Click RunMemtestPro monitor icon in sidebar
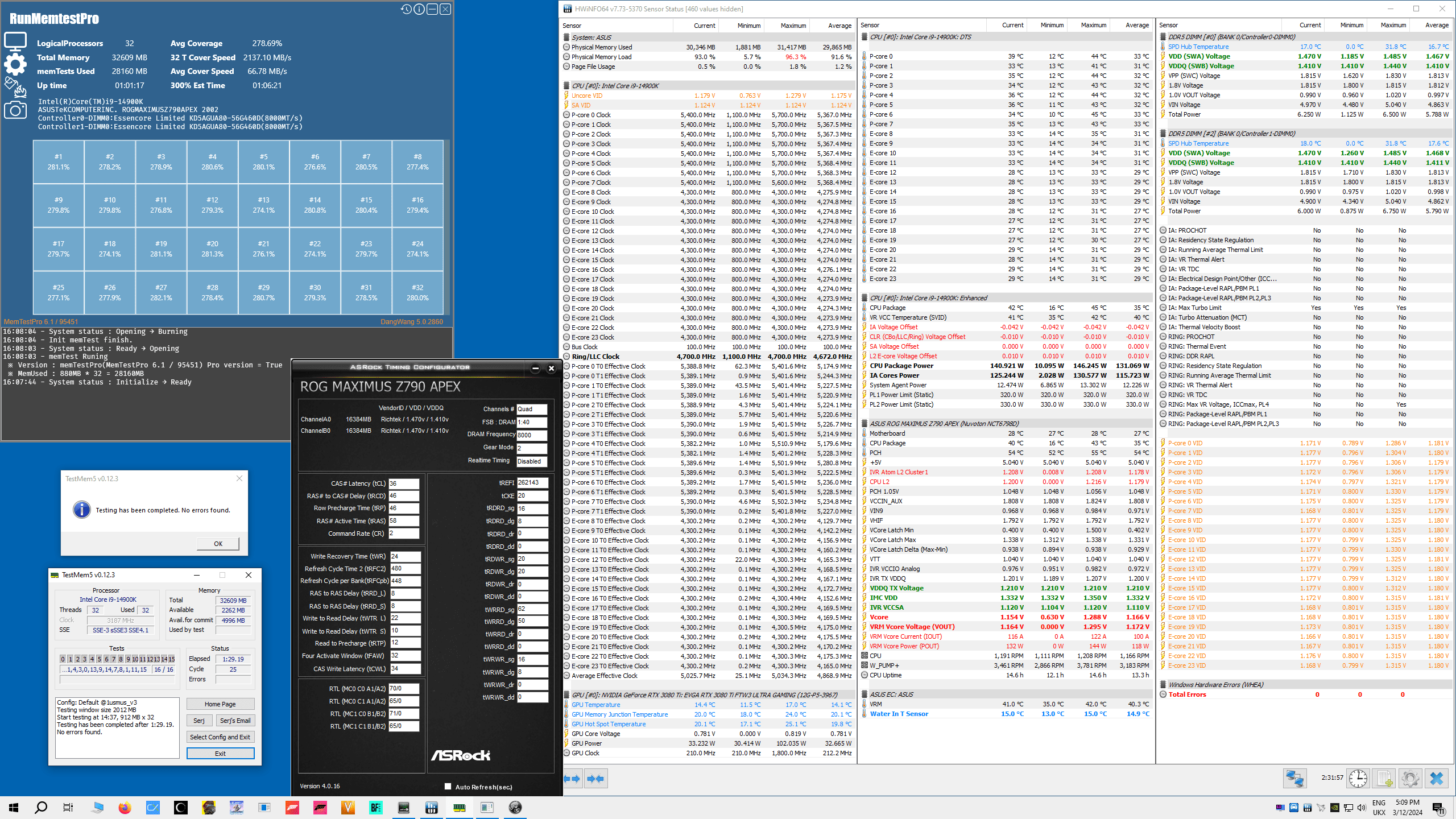1456x819 pixels. (15, 41)
